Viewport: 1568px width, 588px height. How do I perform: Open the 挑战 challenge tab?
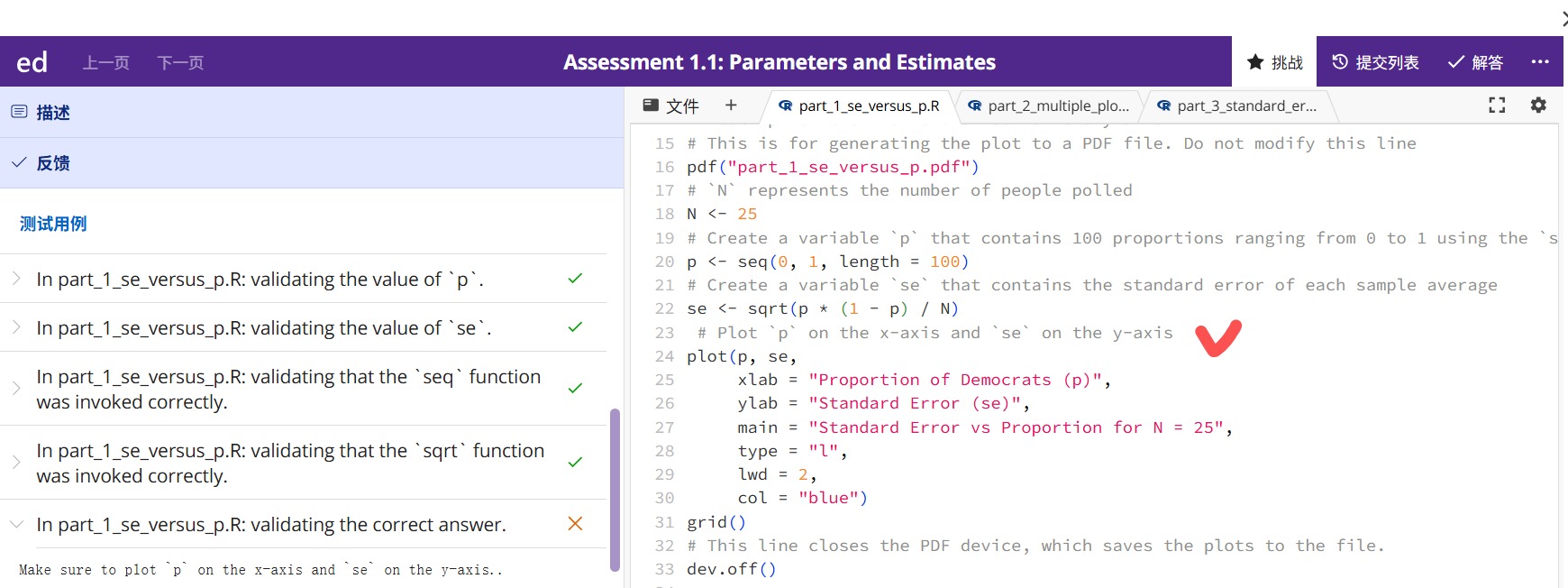coord(1274,62)
